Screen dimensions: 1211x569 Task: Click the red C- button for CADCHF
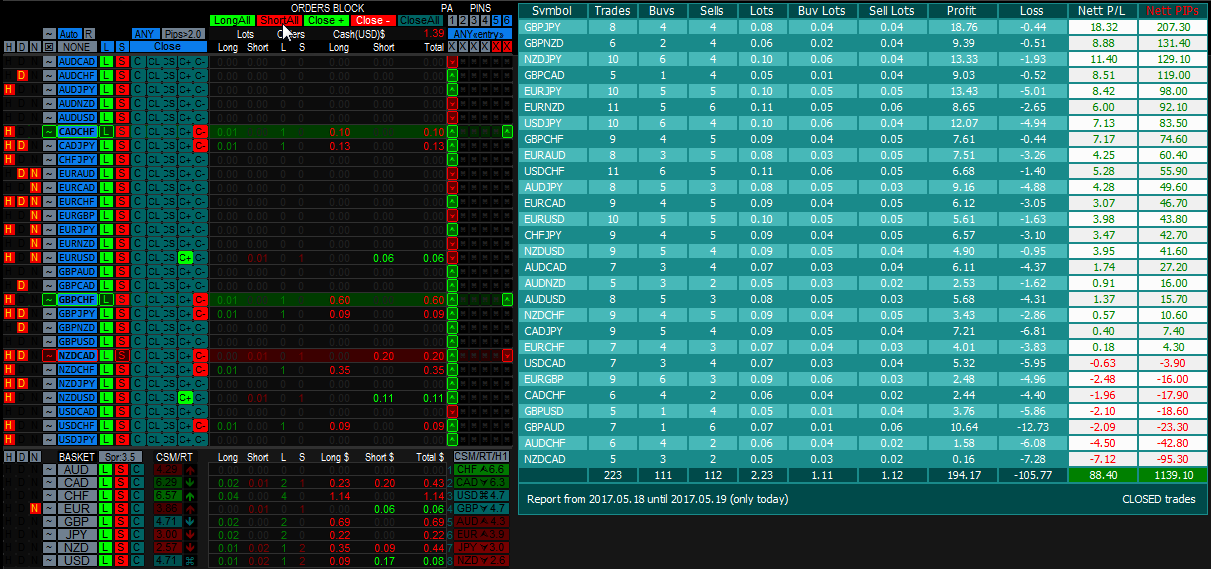(200, 131)
